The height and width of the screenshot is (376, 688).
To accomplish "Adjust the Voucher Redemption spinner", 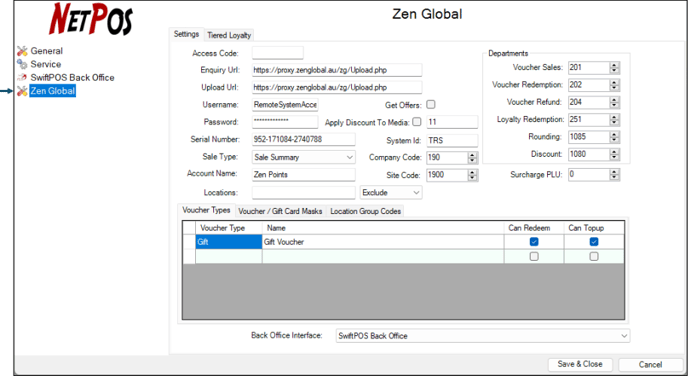I will coord(614,85).
